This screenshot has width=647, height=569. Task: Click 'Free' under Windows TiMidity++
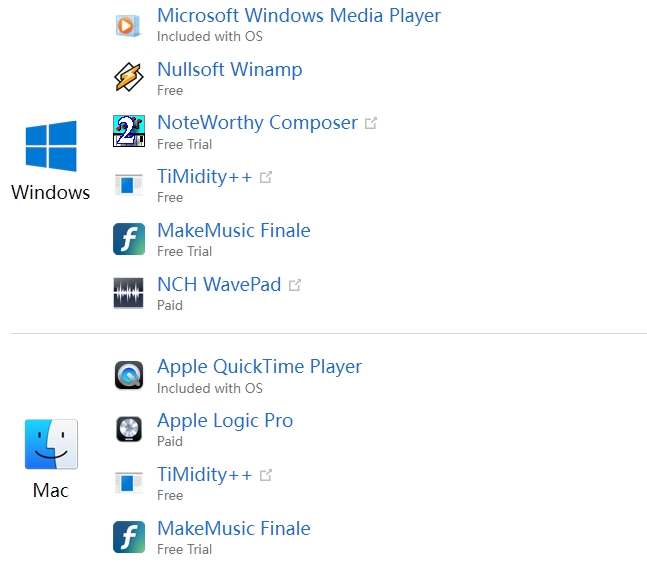click(170, 197)
